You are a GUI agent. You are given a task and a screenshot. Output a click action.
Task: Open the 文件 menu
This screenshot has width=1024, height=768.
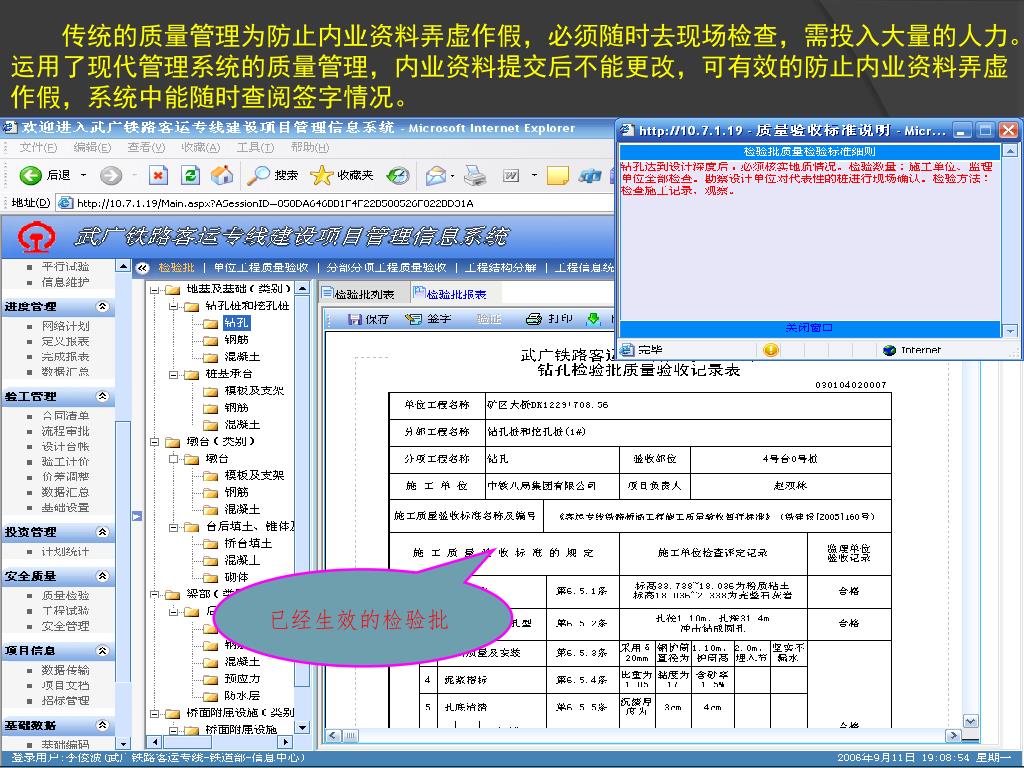click(38, 148)
